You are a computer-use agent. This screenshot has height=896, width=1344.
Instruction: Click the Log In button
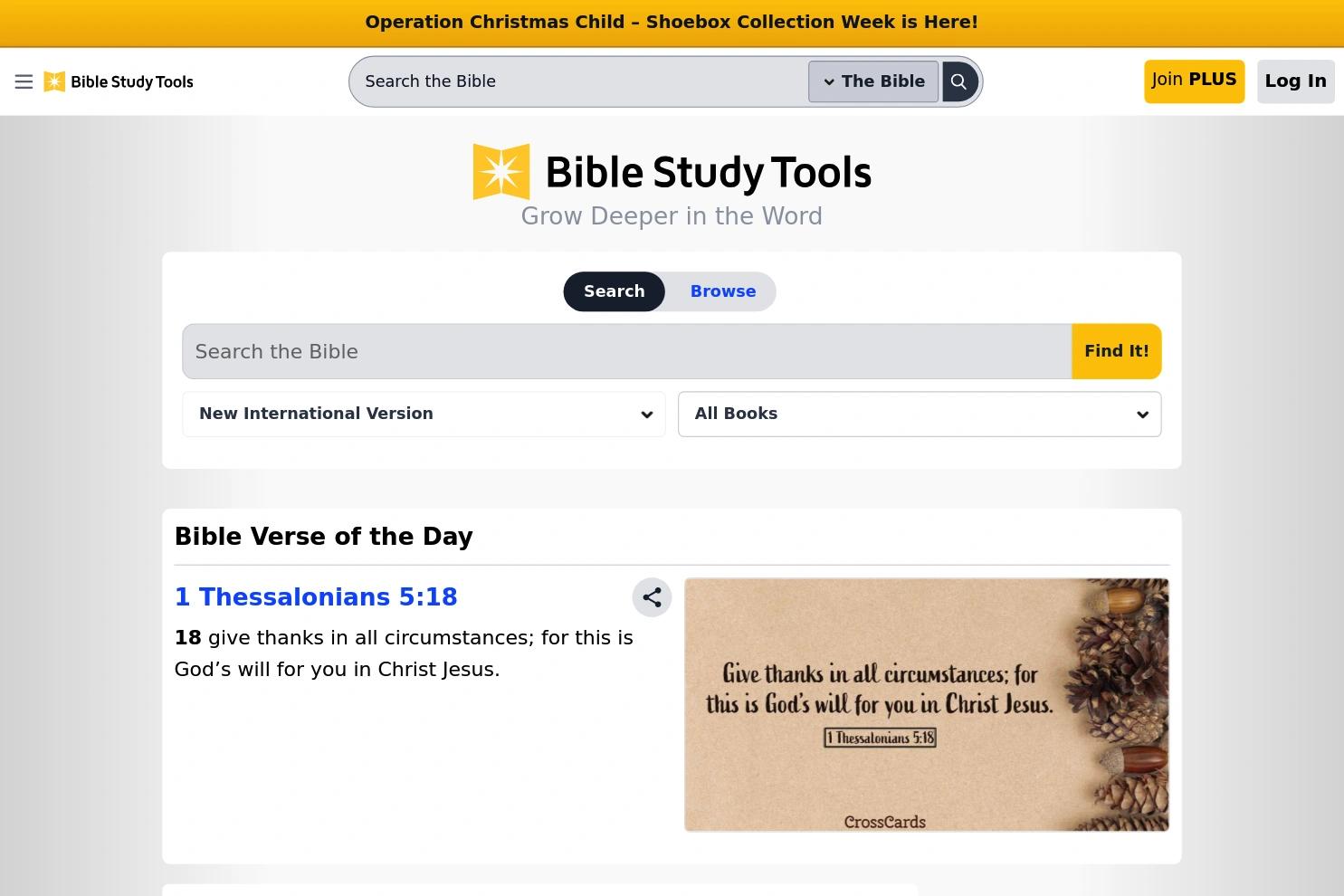(x=1295, y=81)
